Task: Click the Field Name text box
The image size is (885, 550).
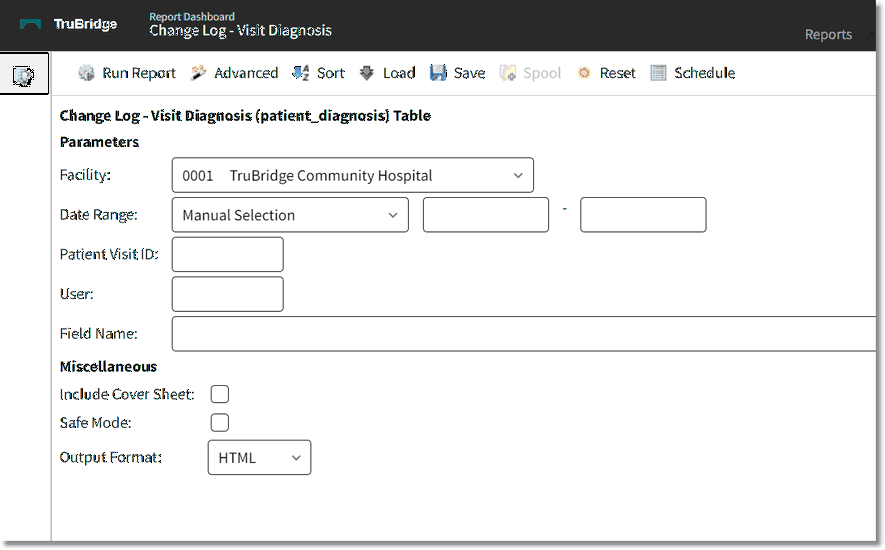Action: [525, 334]
